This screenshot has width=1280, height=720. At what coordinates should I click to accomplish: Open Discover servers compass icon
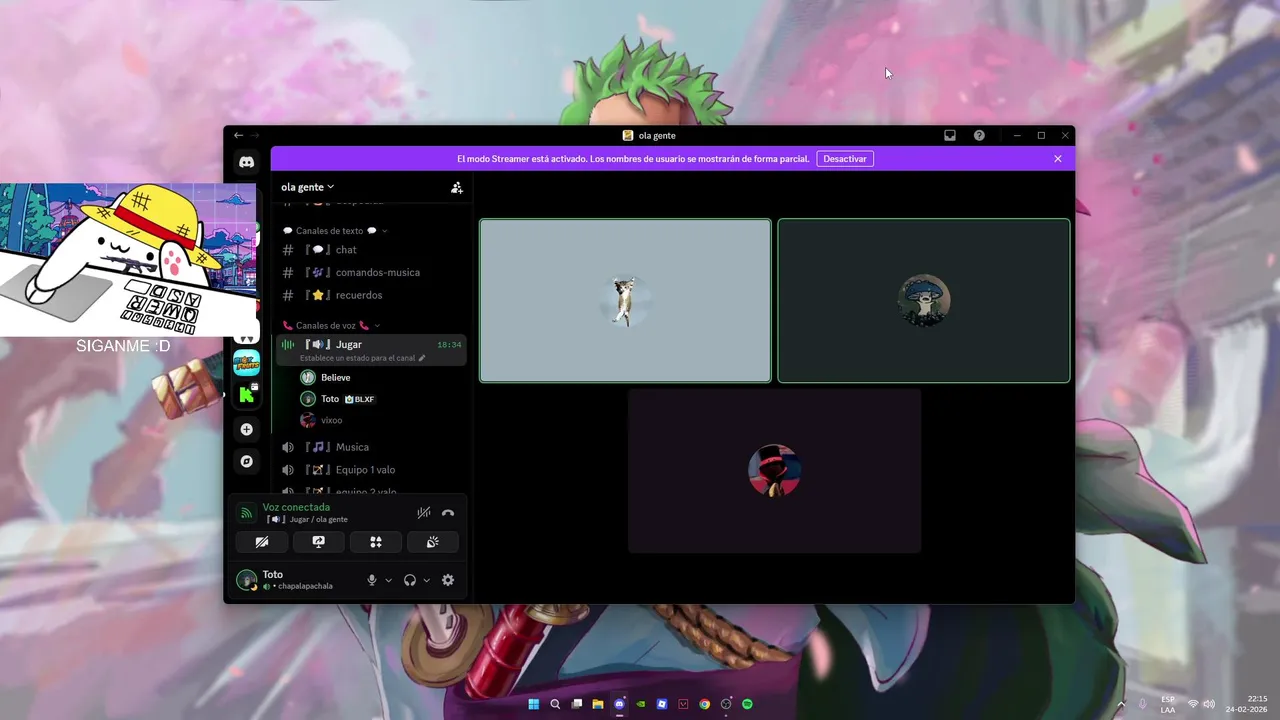click(246, 461)
